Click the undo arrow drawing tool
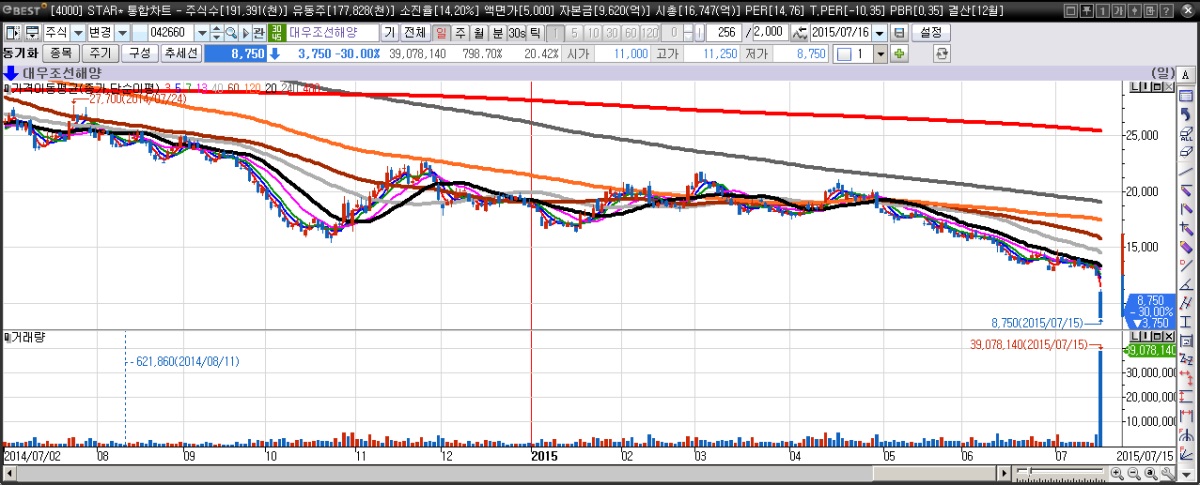The height and width of the screenshot is (485, 1200). pos(1186,115)
